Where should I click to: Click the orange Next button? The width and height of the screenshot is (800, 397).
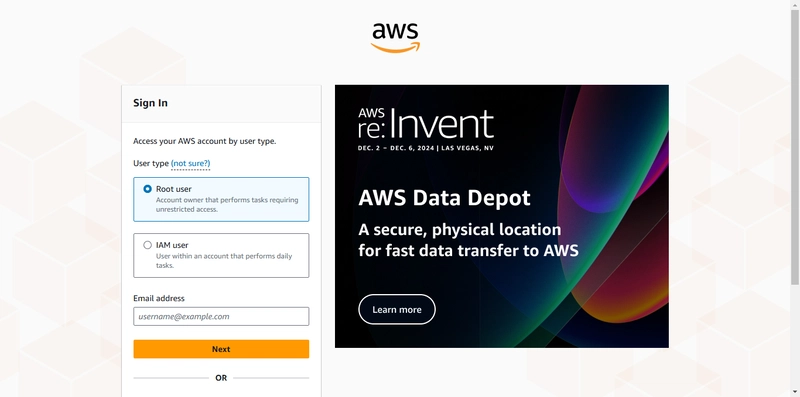point(221,349)
